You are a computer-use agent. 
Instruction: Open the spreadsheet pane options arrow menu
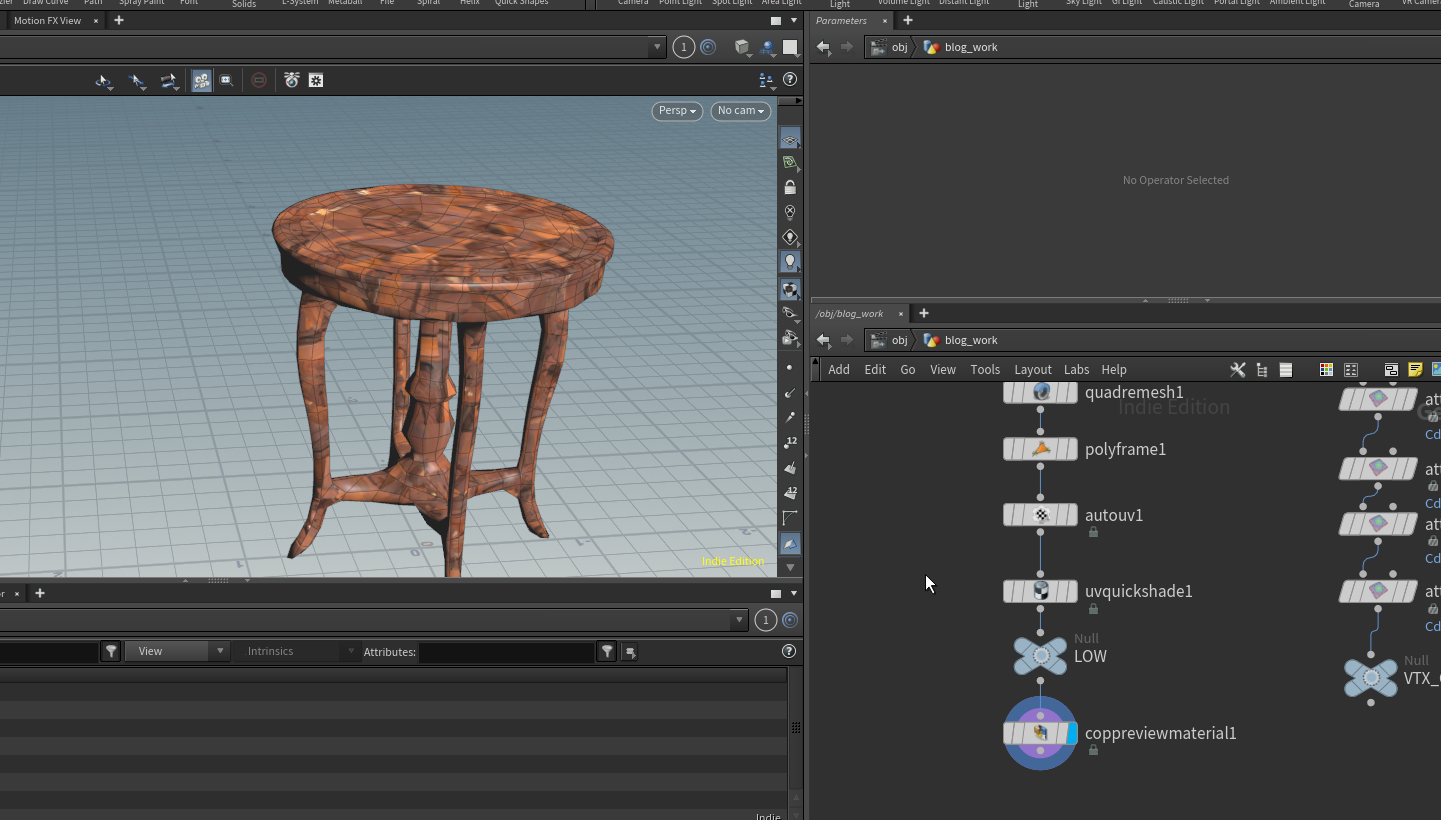click(x=794, y=593)
